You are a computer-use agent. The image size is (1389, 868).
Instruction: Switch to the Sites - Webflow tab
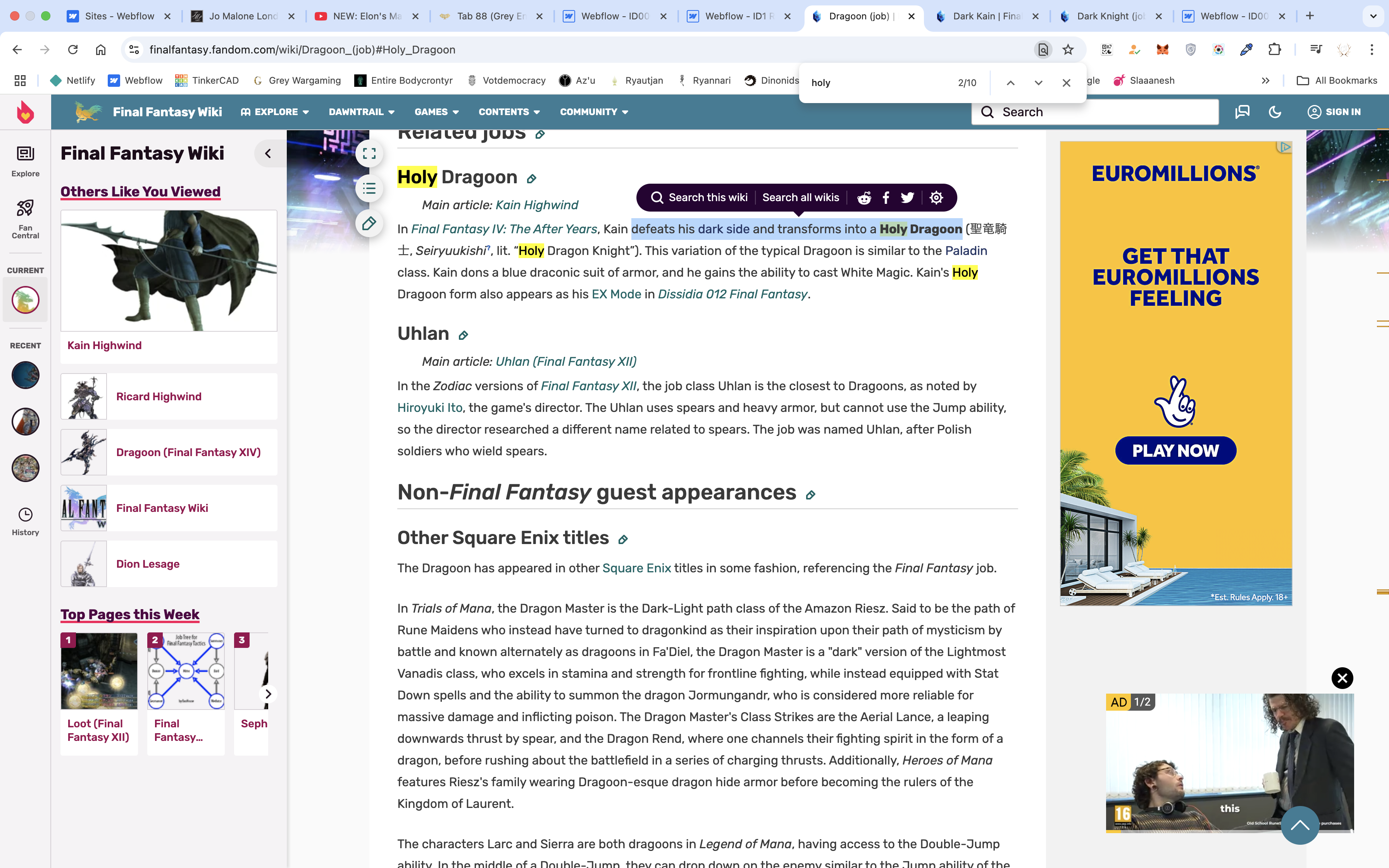pos(119,16)
